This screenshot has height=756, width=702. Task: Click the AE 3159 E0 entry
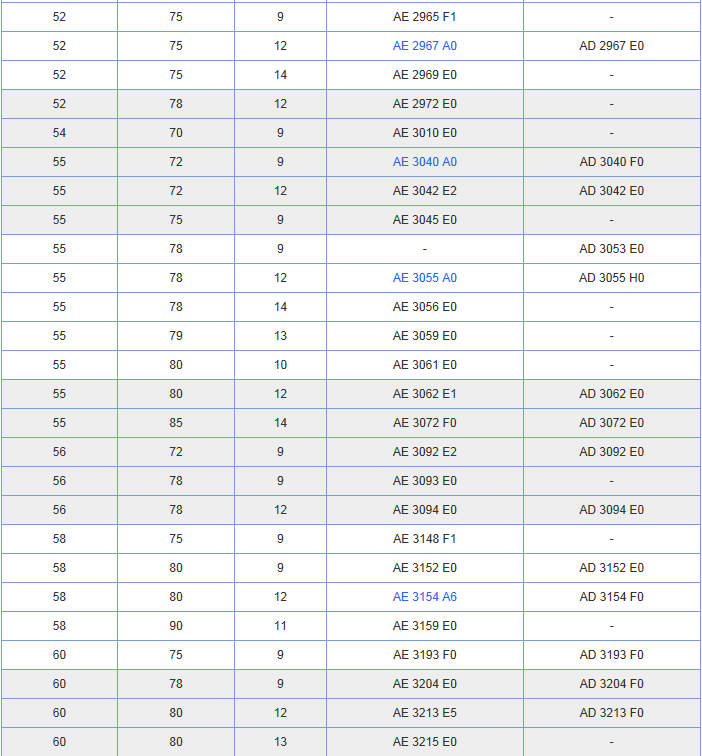click(424, 626)
